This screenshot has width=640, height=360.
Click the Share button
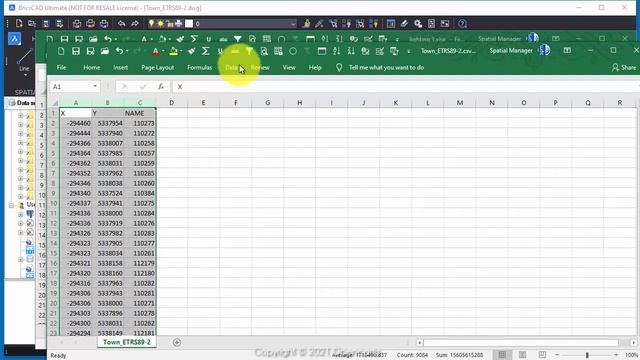(x=624, y=67)
